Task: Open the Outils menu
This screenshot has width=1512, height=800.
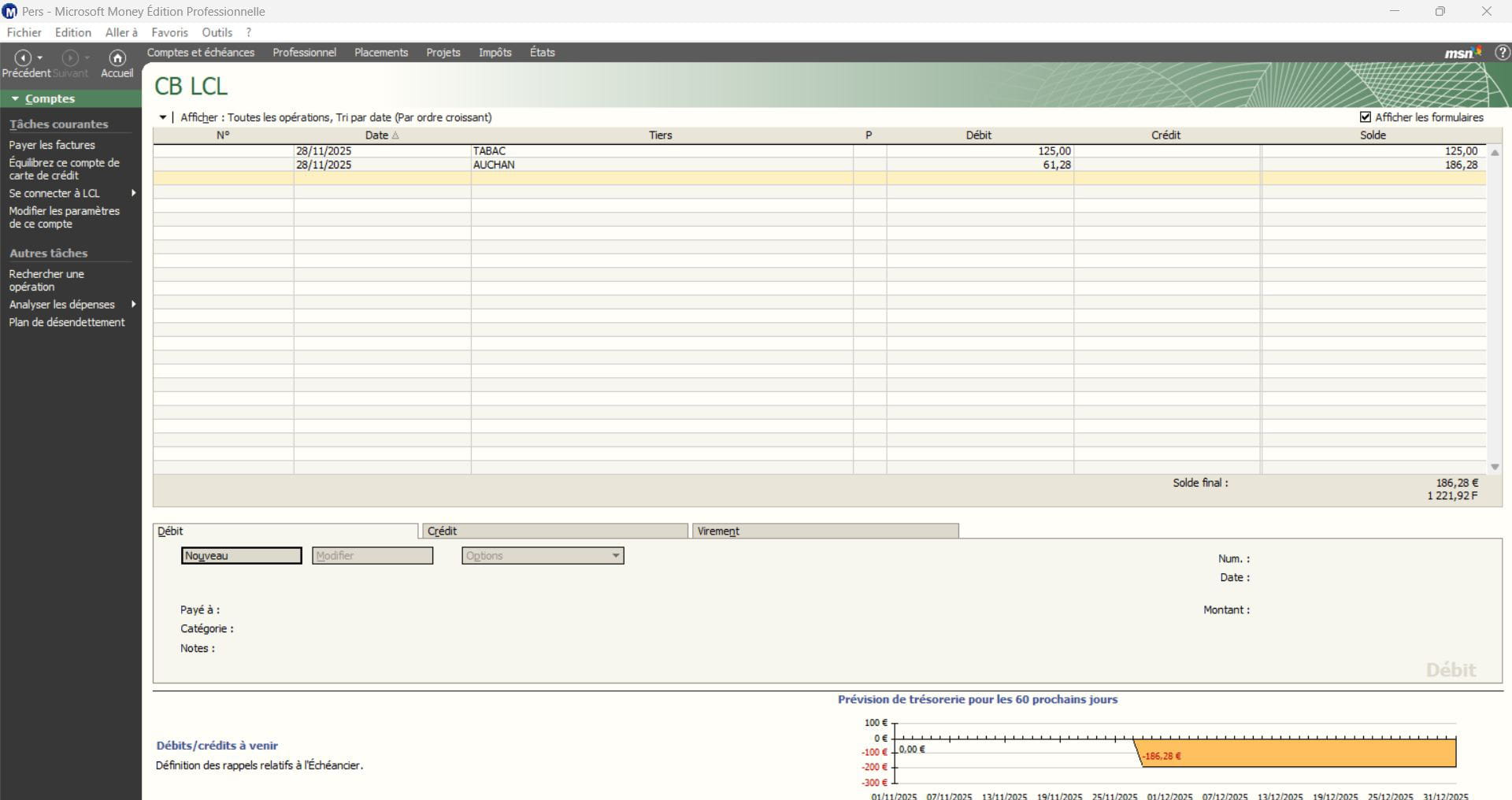Action: tap(217, 32)
